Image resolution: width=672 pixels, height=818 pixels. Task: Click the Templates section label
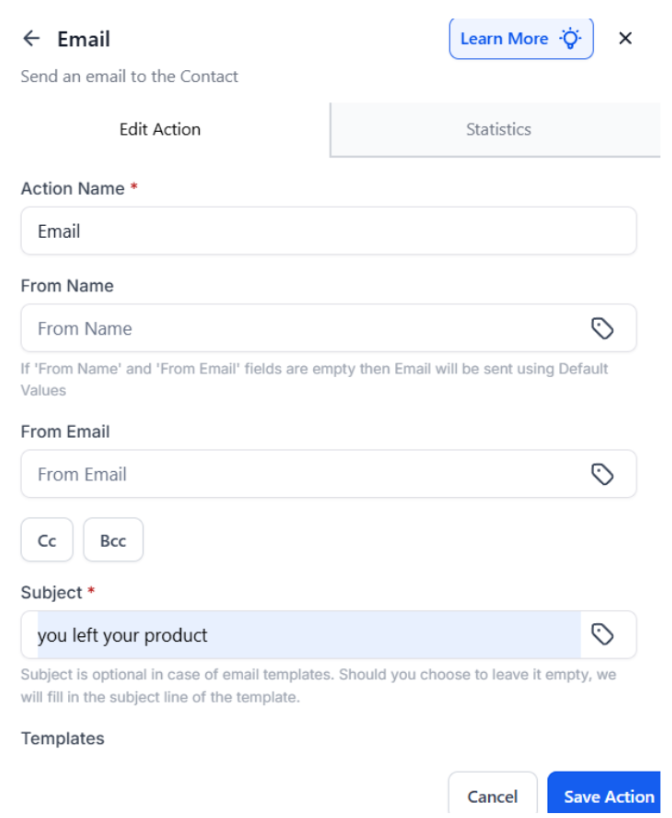(62, 739)
